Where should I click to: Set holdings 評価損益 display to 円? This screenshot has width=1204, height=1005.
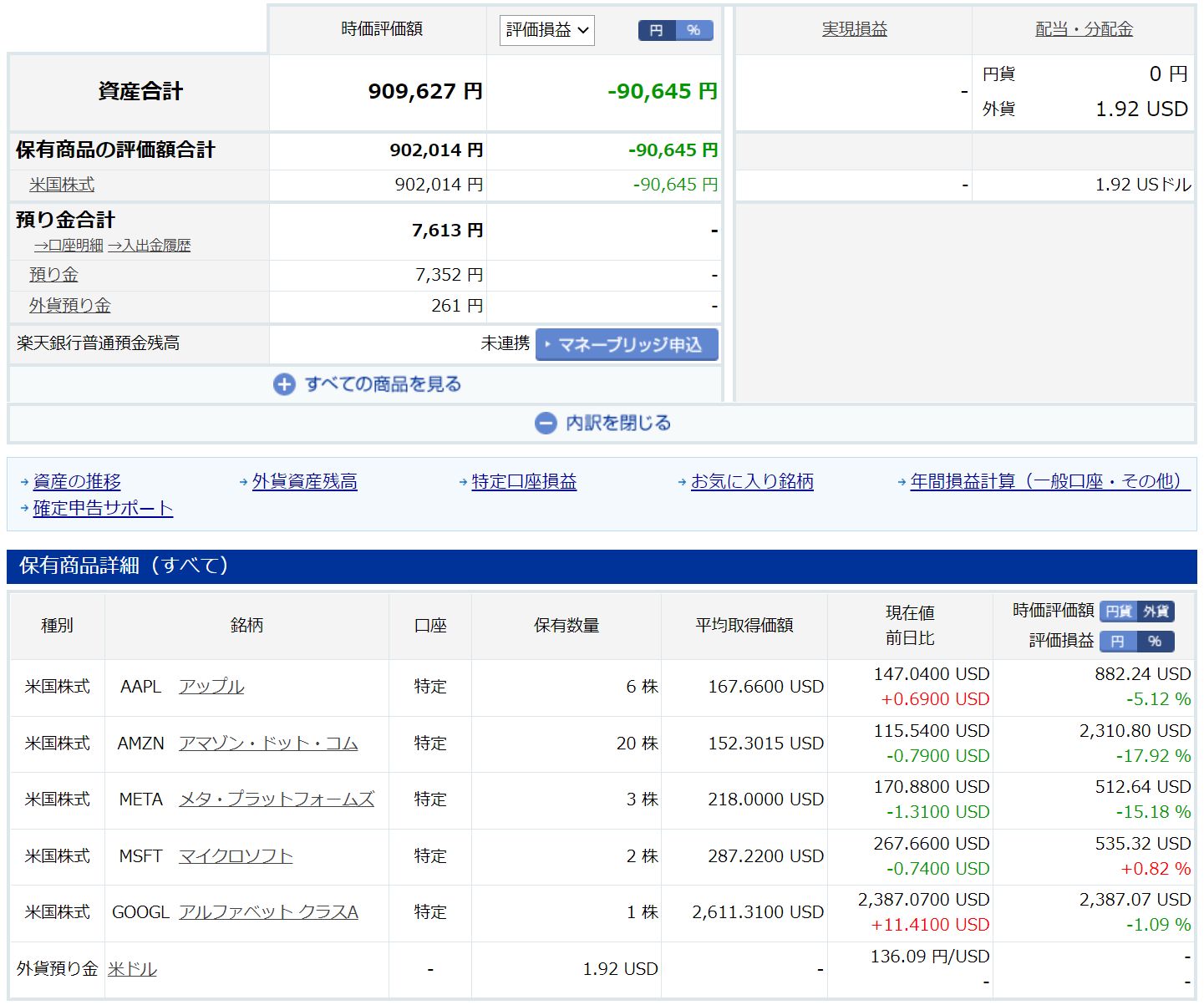(x=1118, y=642)
